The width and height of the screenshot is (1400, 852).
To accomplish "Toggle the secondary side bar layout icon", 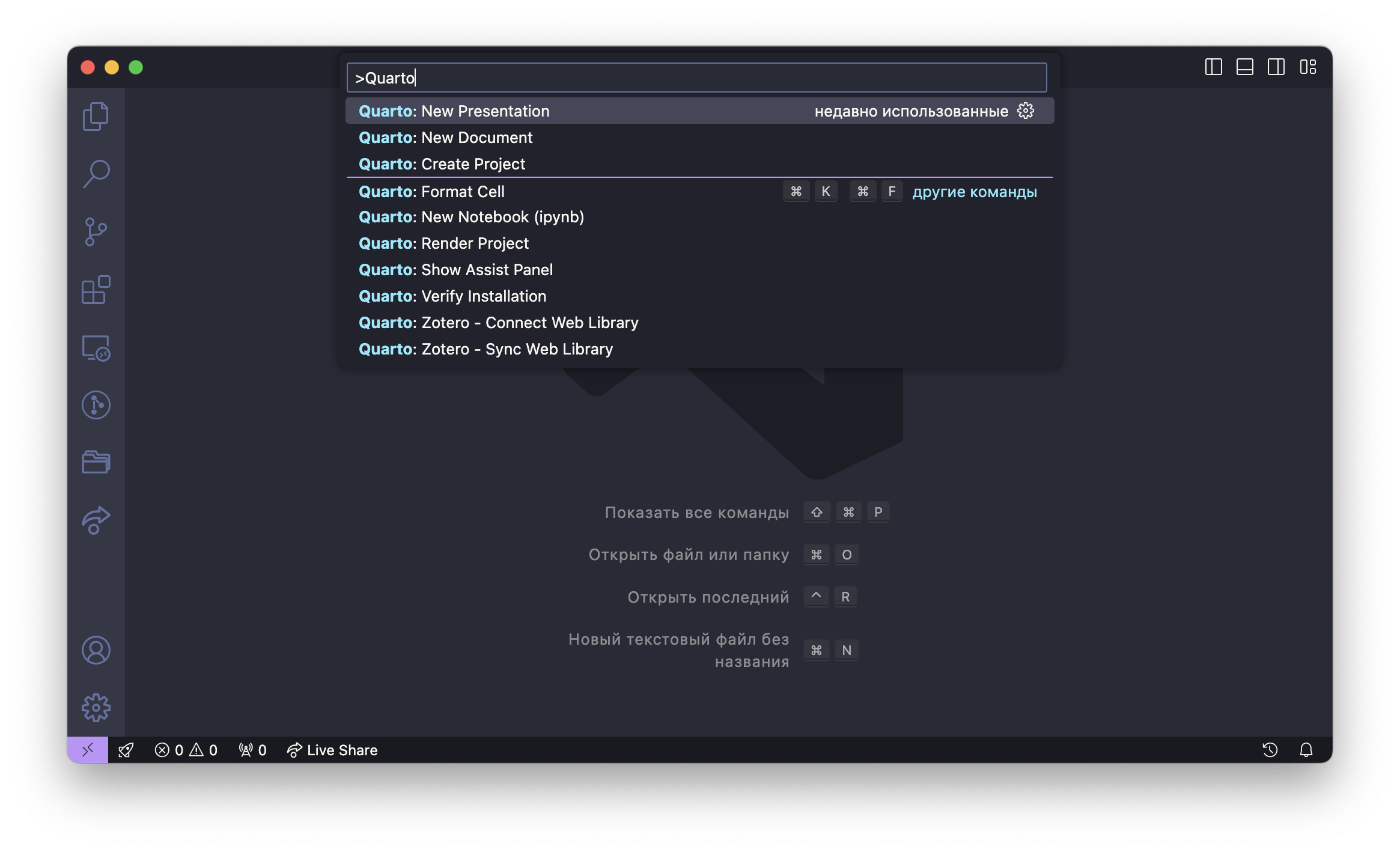I will [1276, 67].
